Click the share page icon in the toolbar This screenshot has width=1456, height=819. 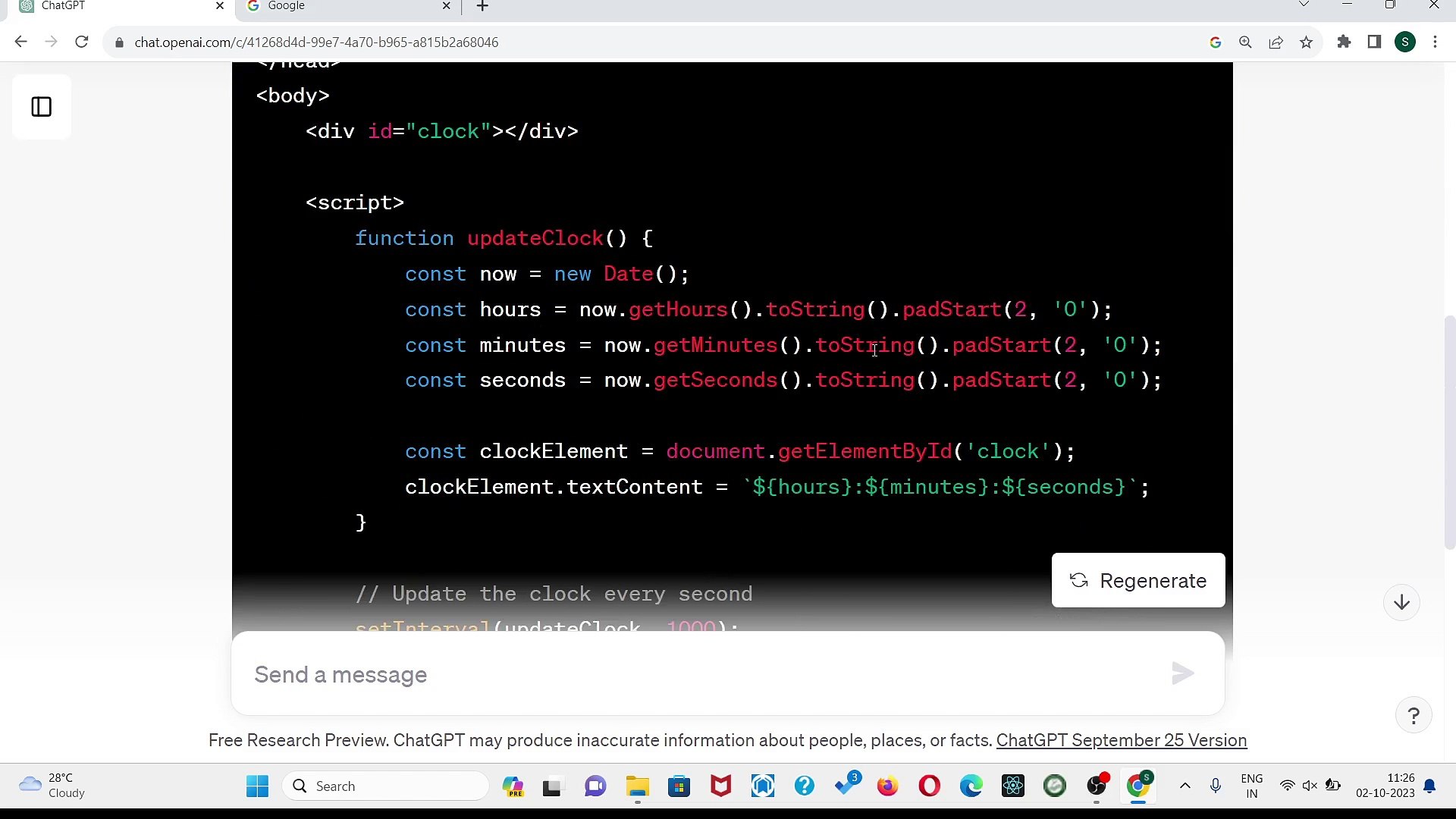[1276, 42]
